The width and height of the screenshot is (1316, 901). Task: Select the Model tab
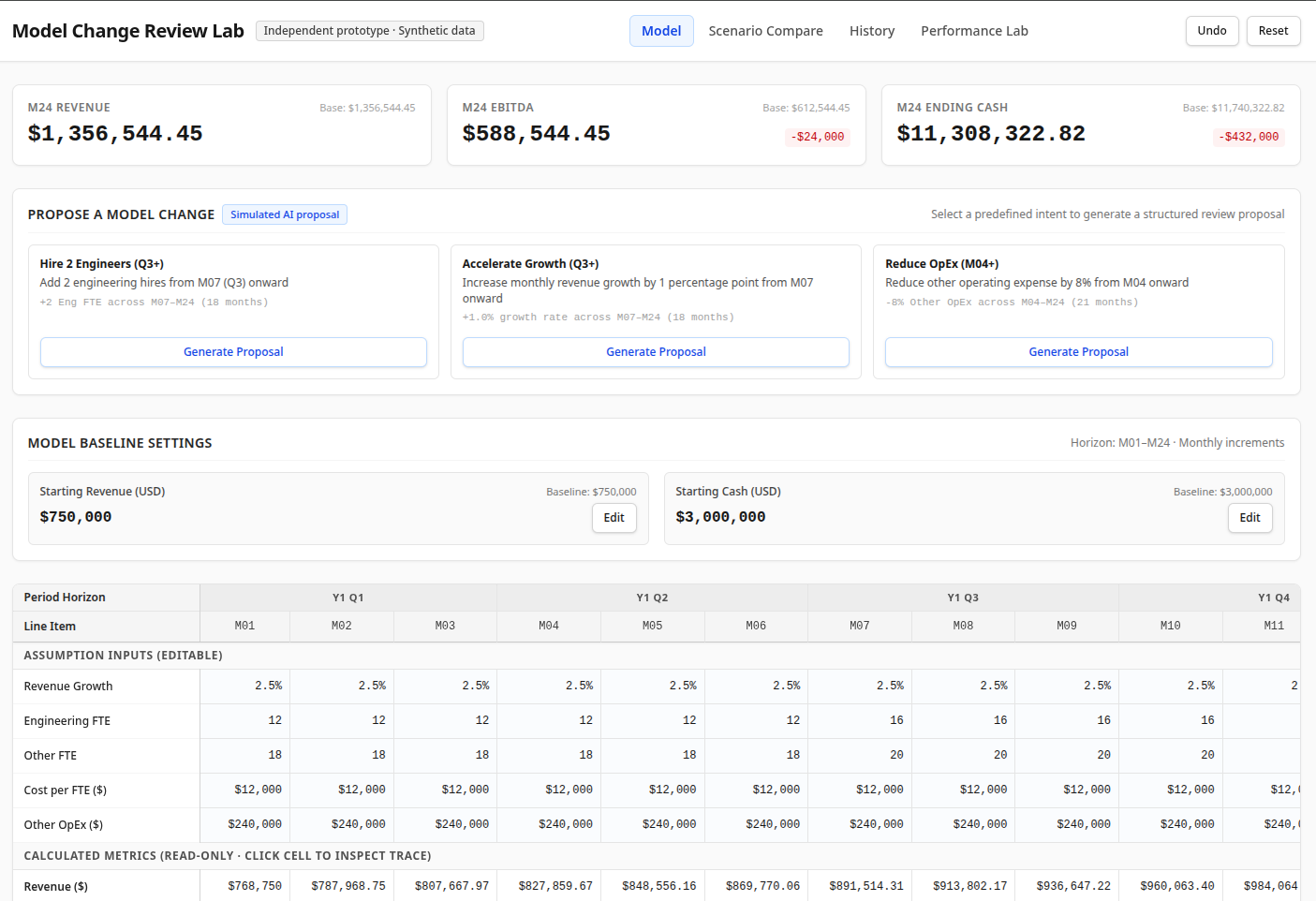(x=661, y=31)
